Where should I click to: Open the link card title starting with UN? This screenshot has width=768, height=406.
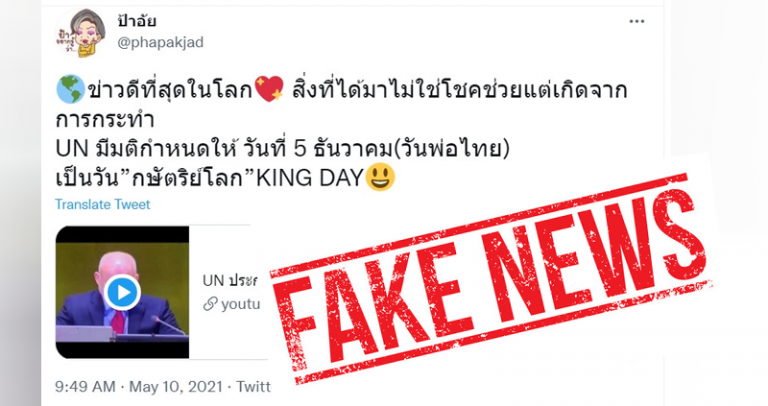pos(230,281)
